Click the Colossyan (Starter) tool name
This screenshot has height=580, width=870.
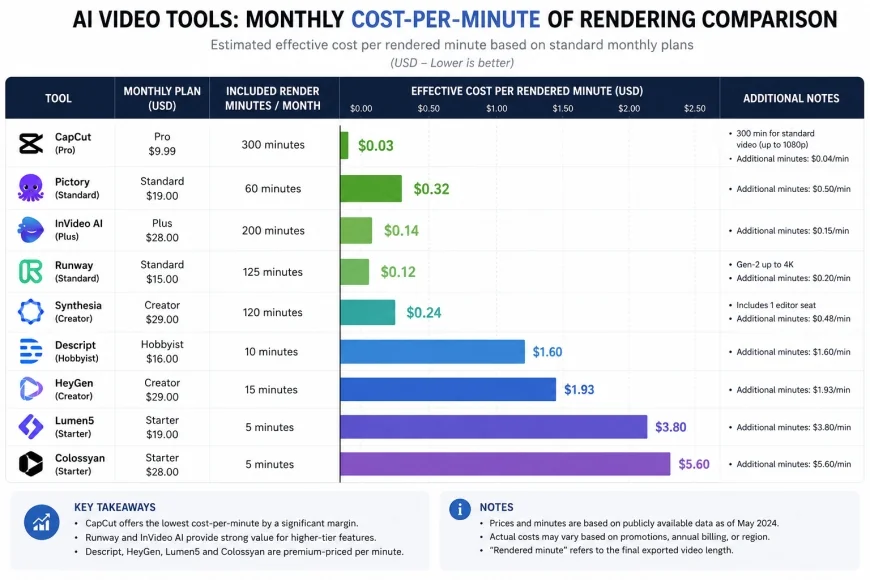(80, 464)
